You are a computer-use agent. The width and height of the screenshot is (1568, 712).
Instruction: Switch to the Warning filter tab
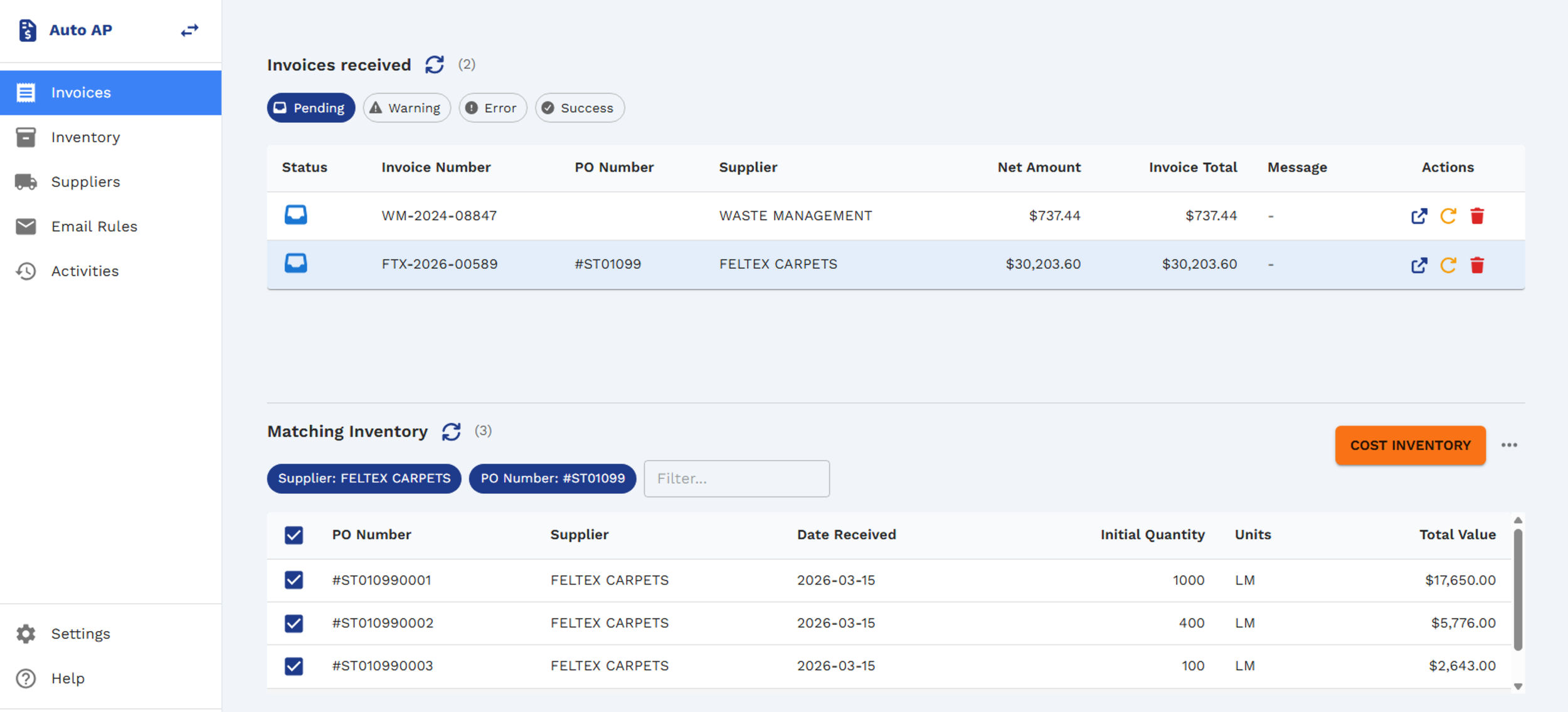[406, 108]
